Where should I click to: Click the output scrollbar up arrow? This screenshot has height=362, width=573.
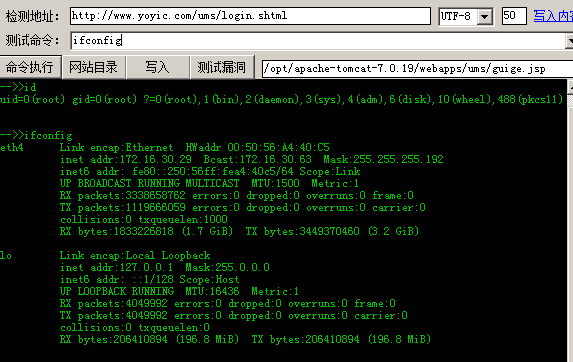pos(570,88)
